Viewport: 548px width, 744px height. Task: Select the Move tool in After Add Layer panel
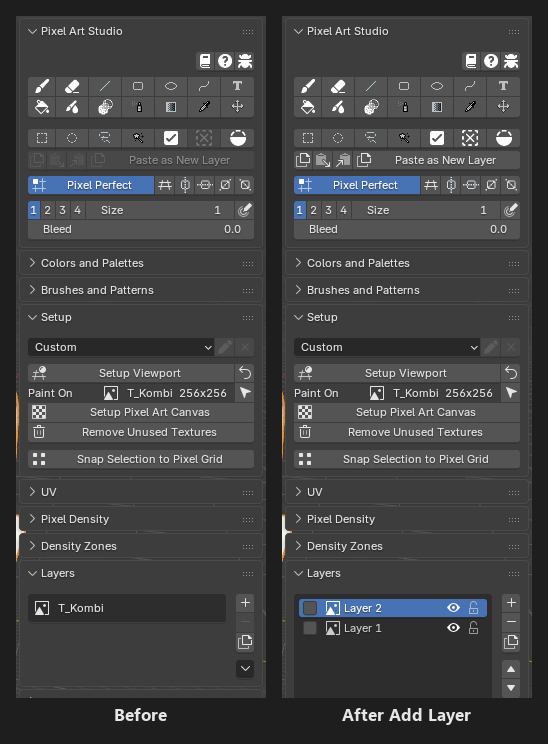coord(503,107)
